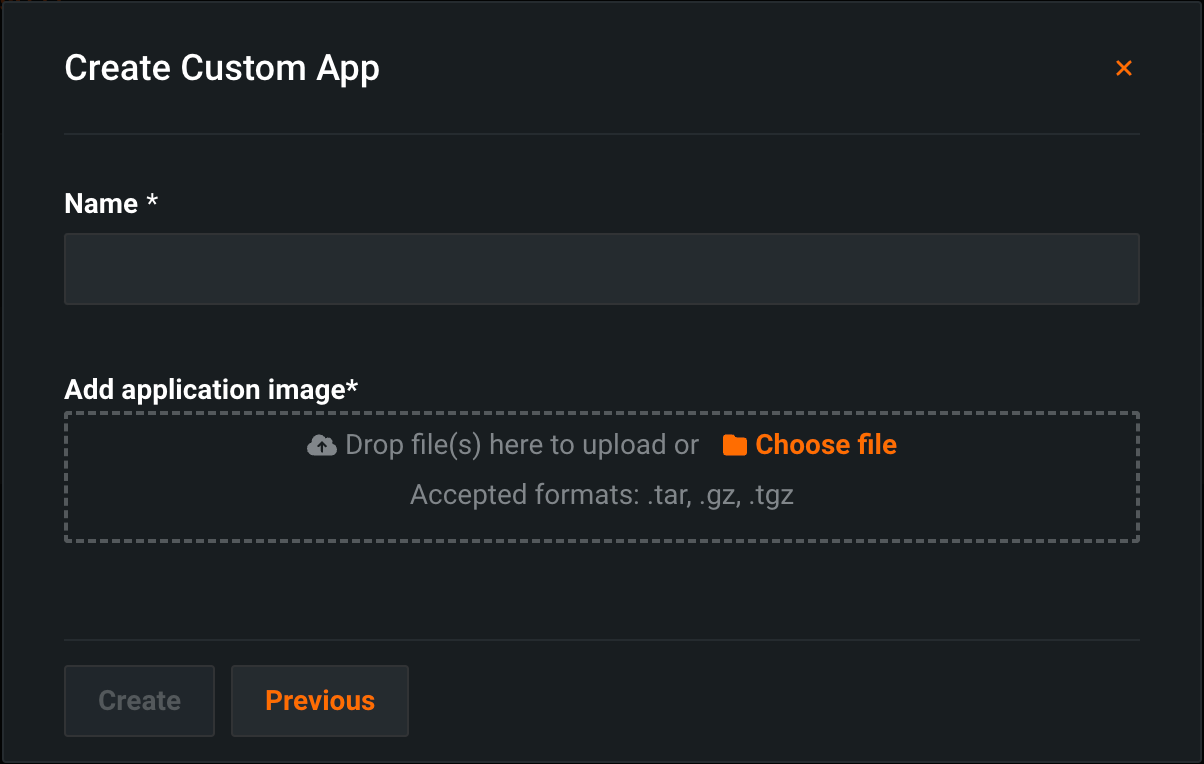
Task: Click the 'Add application image*' label
Action: (203, 389)
